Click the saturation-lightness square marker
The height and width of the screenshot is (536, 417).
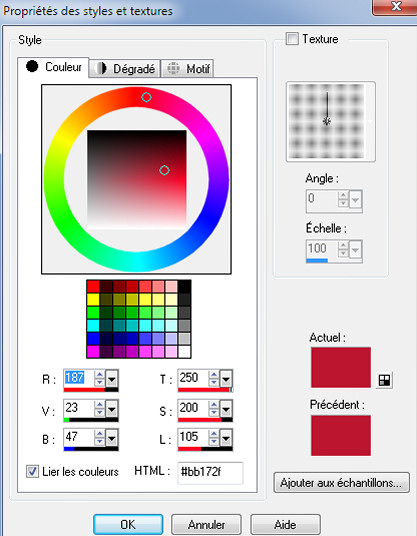point(164,170)
